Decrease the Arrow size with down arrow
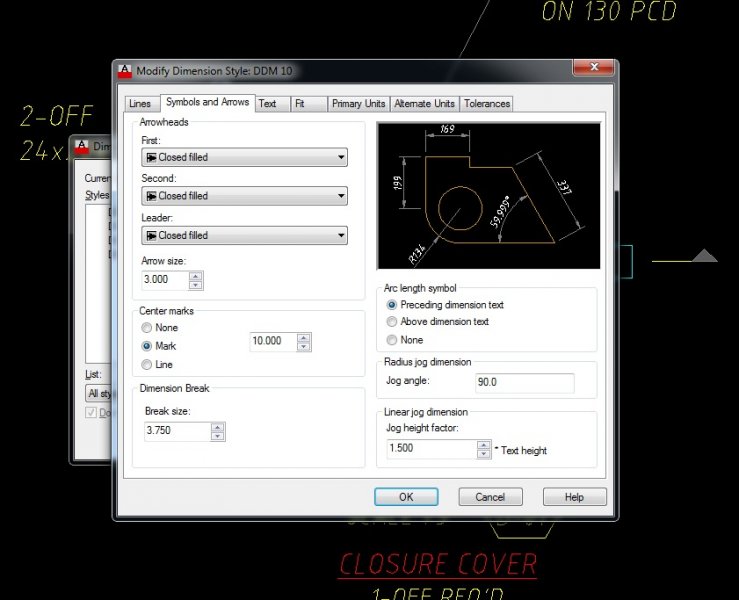This screenshot has width=739, height=600. click(x=196, y=285)
